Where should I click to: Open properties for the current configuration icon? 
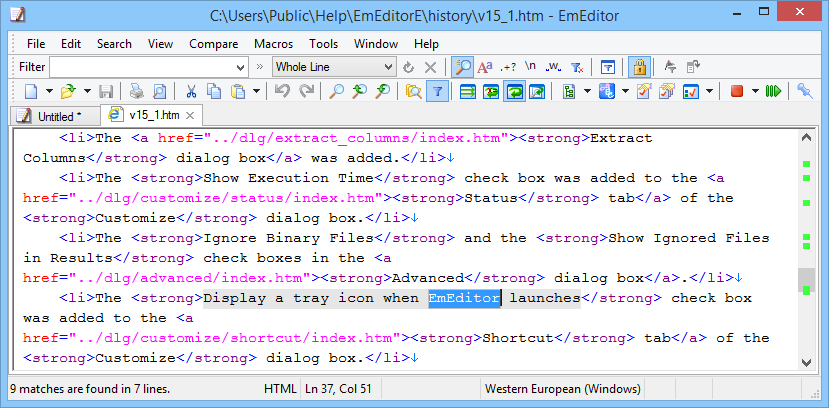(x=643, y=91)
